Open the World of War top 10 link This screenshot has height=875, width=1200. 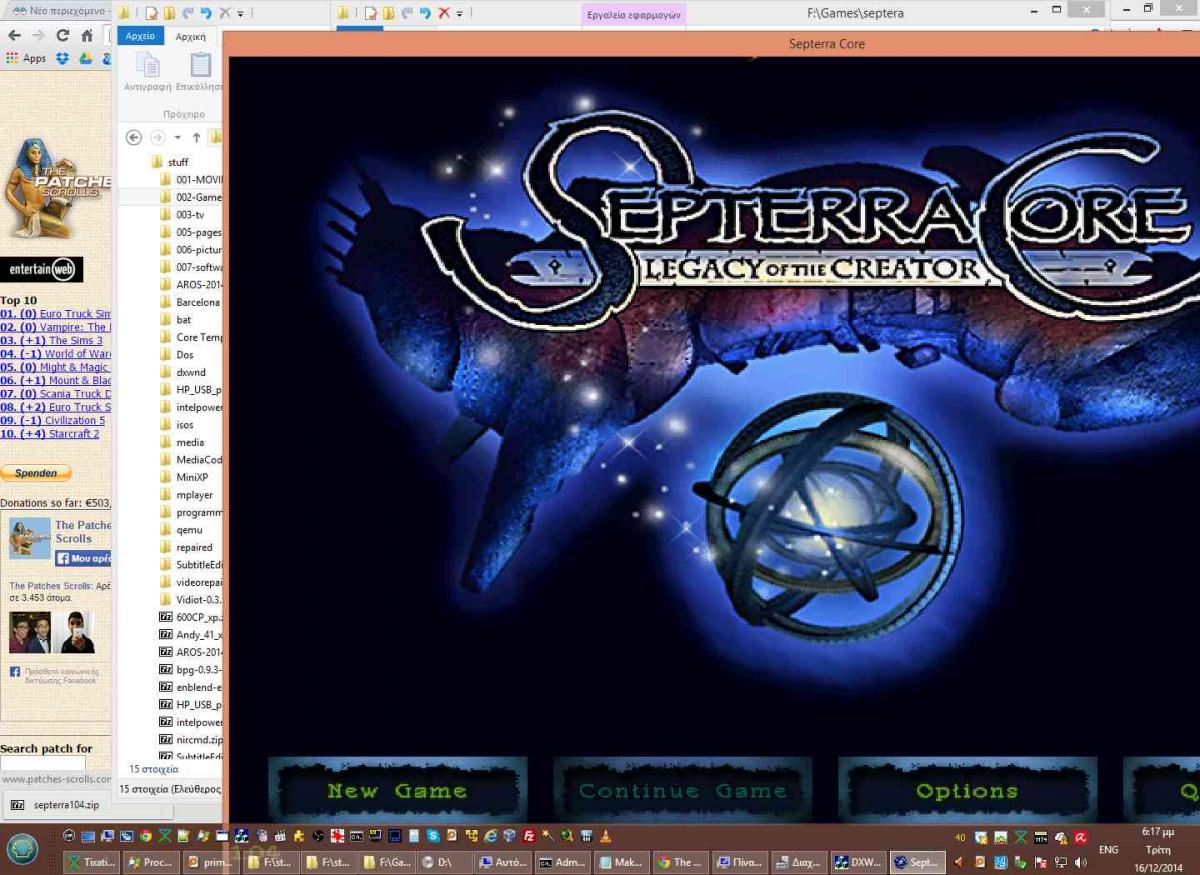(x=78, y=354)
